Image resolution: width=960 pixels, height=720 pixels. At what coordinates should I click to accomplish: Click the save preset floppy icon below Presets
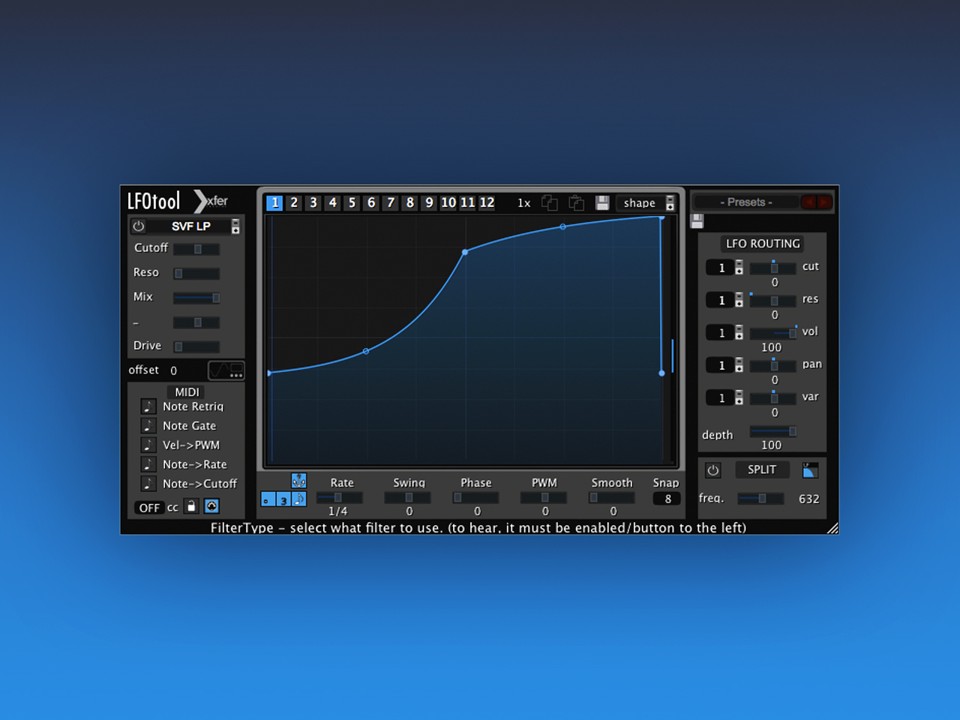pyautogui.click(x=697, y=221)
